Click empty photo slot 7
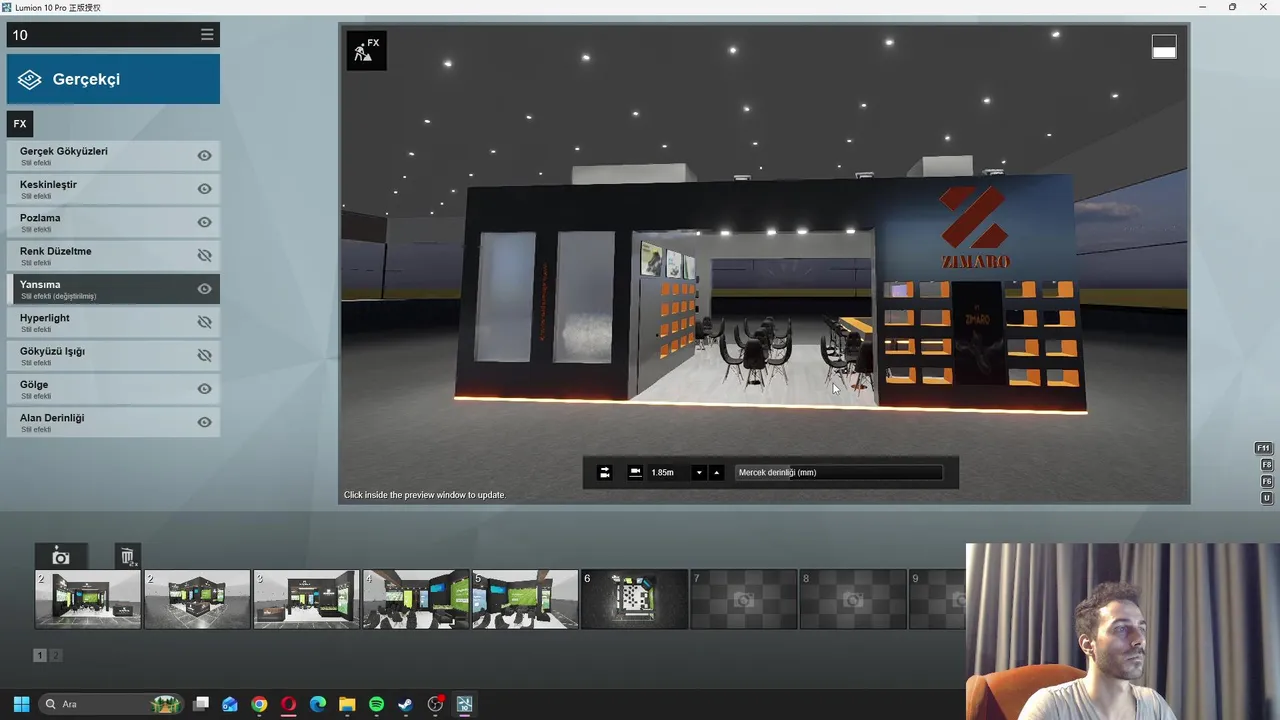Screen dimensions: 1280x720 [743, 599]
